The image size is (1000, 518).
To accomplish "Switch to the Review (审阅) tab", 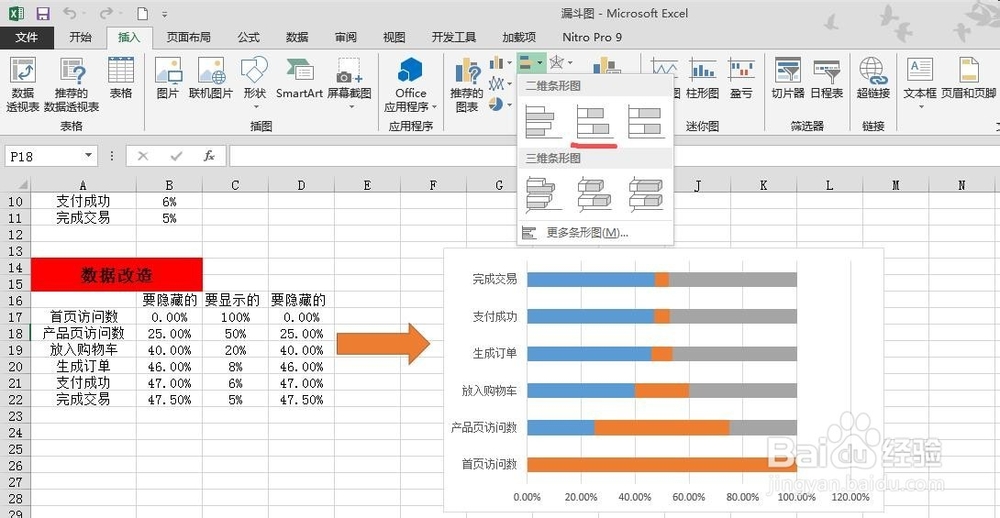I will tap(346, 38).
